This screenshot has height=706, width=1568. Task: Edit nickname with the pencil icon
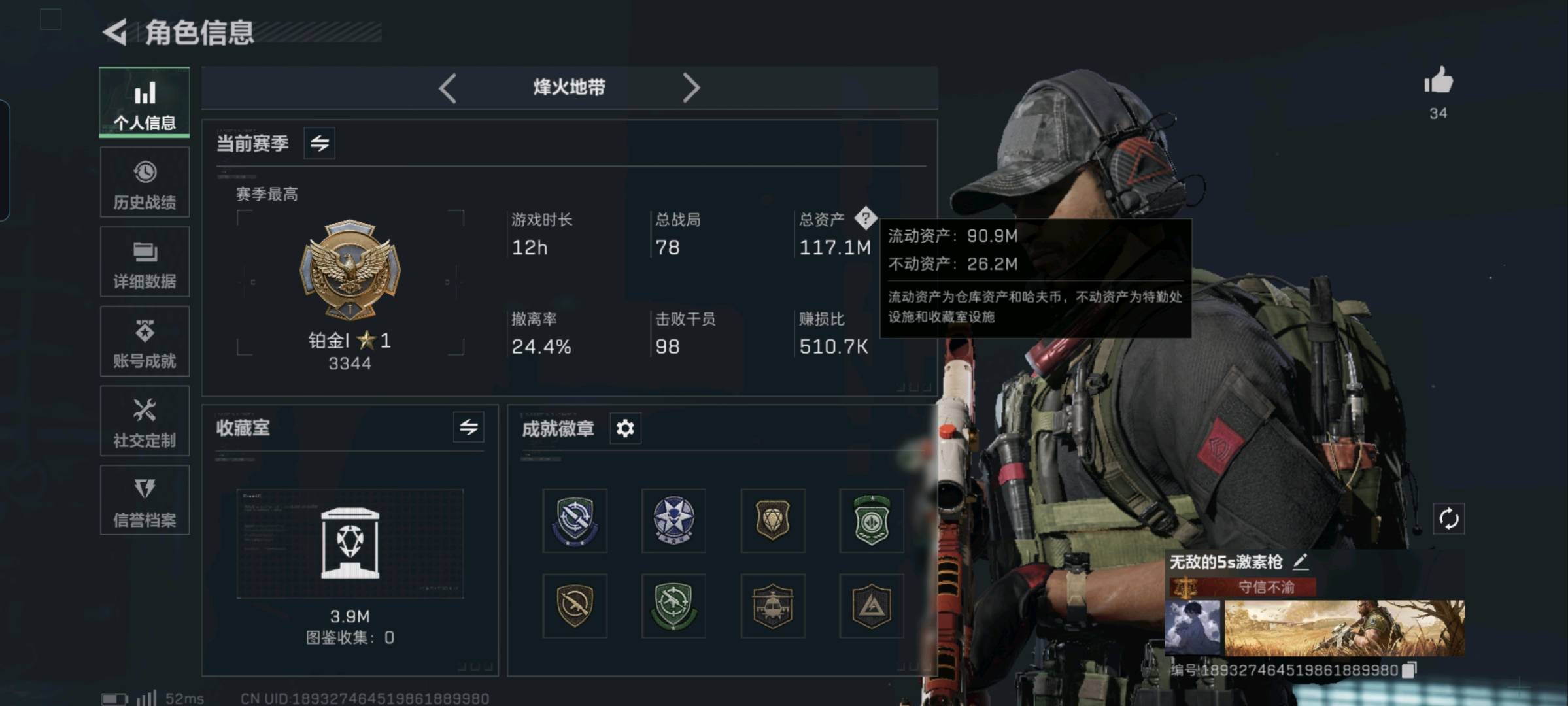1301,562
